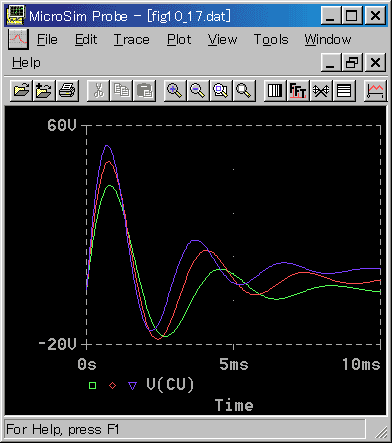Toggle the performance analysis icon
392x443 pixels.
321,90
